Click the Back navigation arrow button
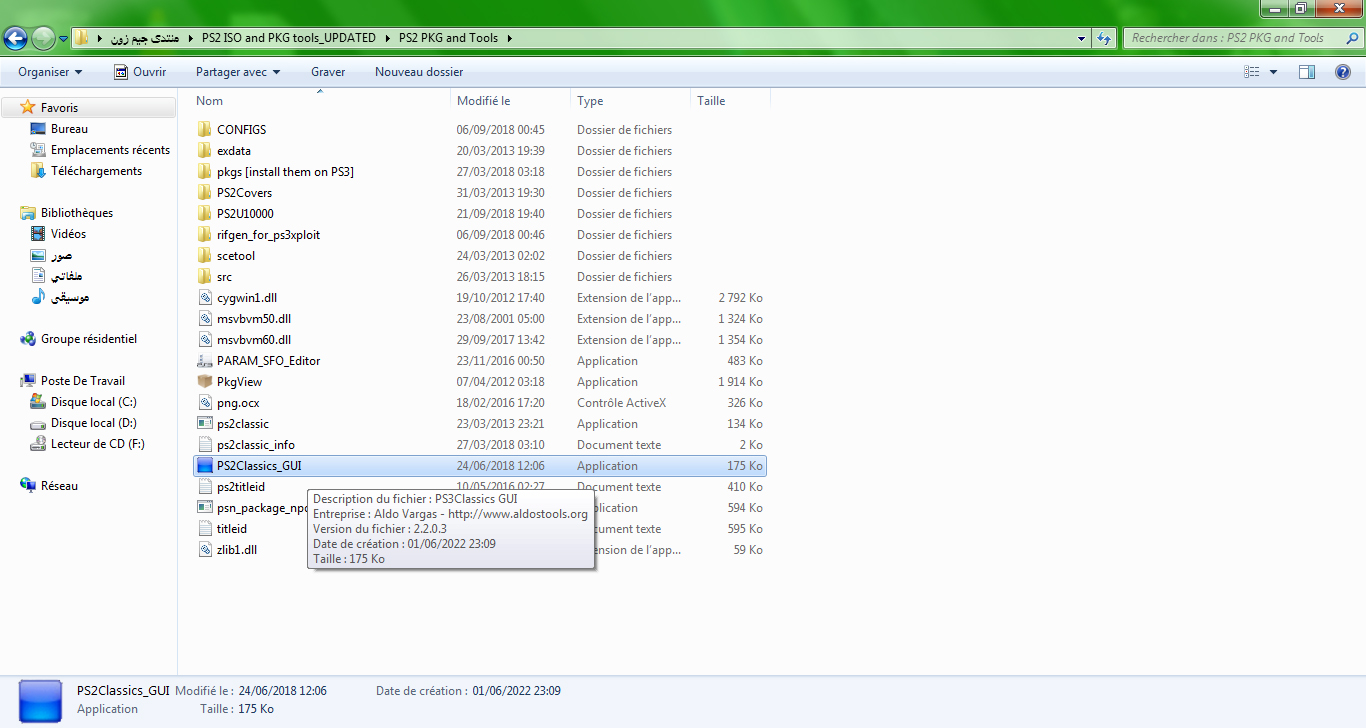The width and height of the screenshot is (1366, 728). (x=16, y=38)
